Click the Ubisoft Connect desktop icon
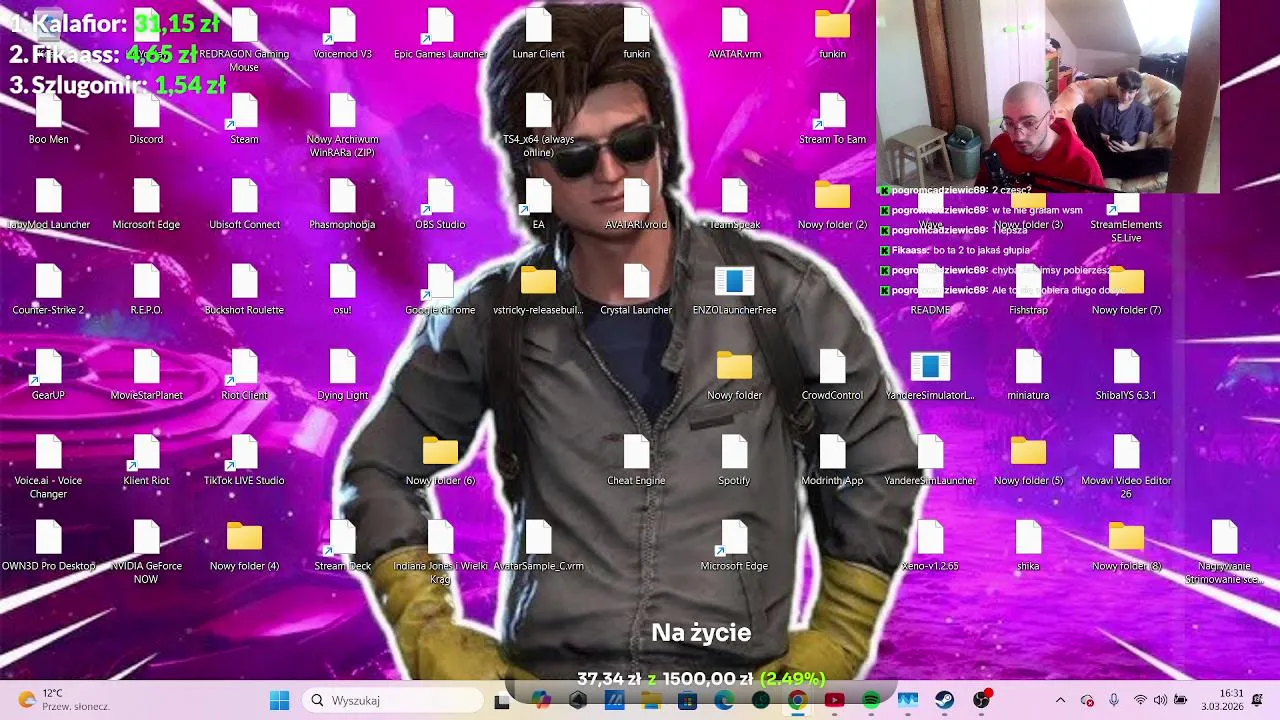 click(244, 204)
